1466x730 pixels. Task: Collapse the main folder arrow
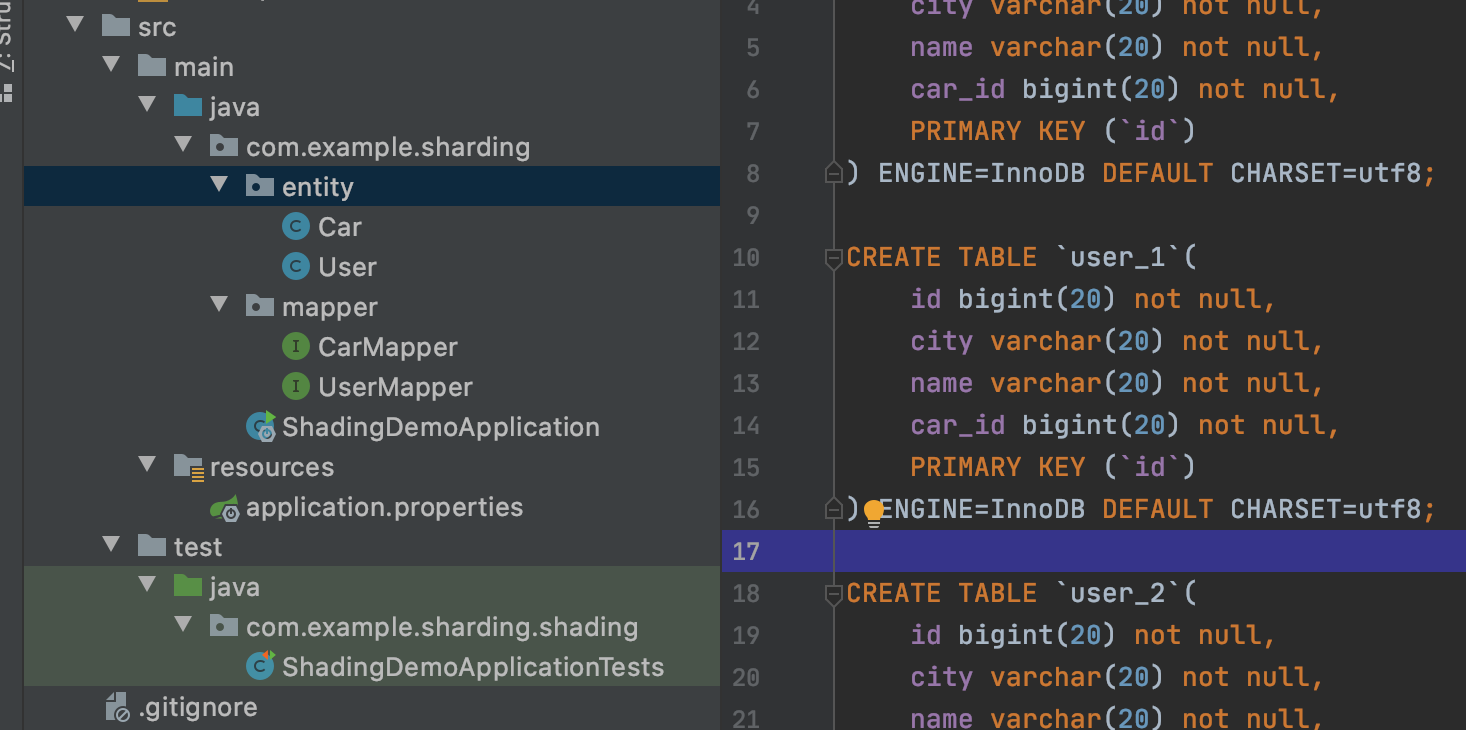111,65
